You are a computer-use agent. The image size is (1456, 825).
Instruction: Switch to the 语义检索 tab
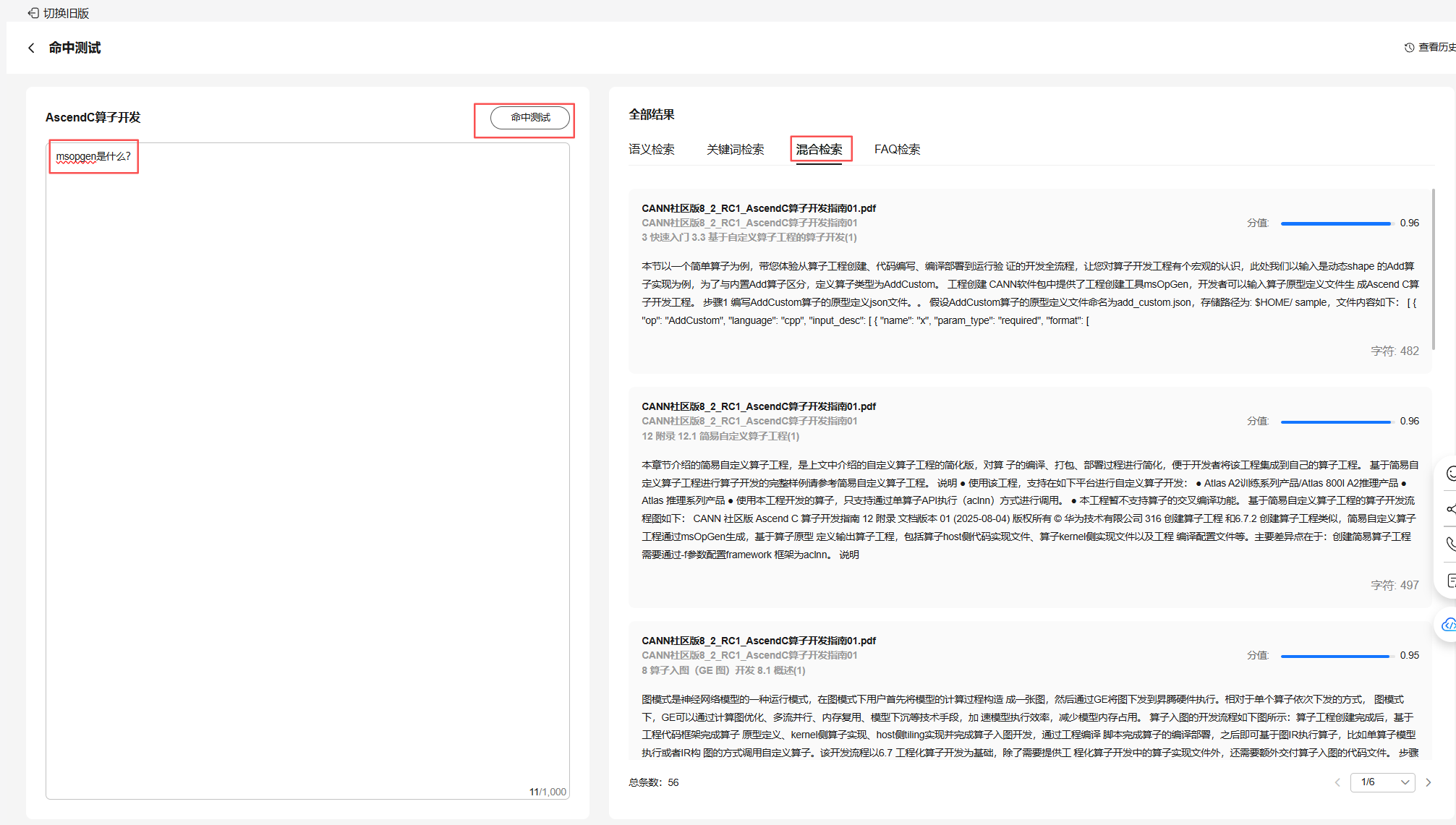[651, 149]
